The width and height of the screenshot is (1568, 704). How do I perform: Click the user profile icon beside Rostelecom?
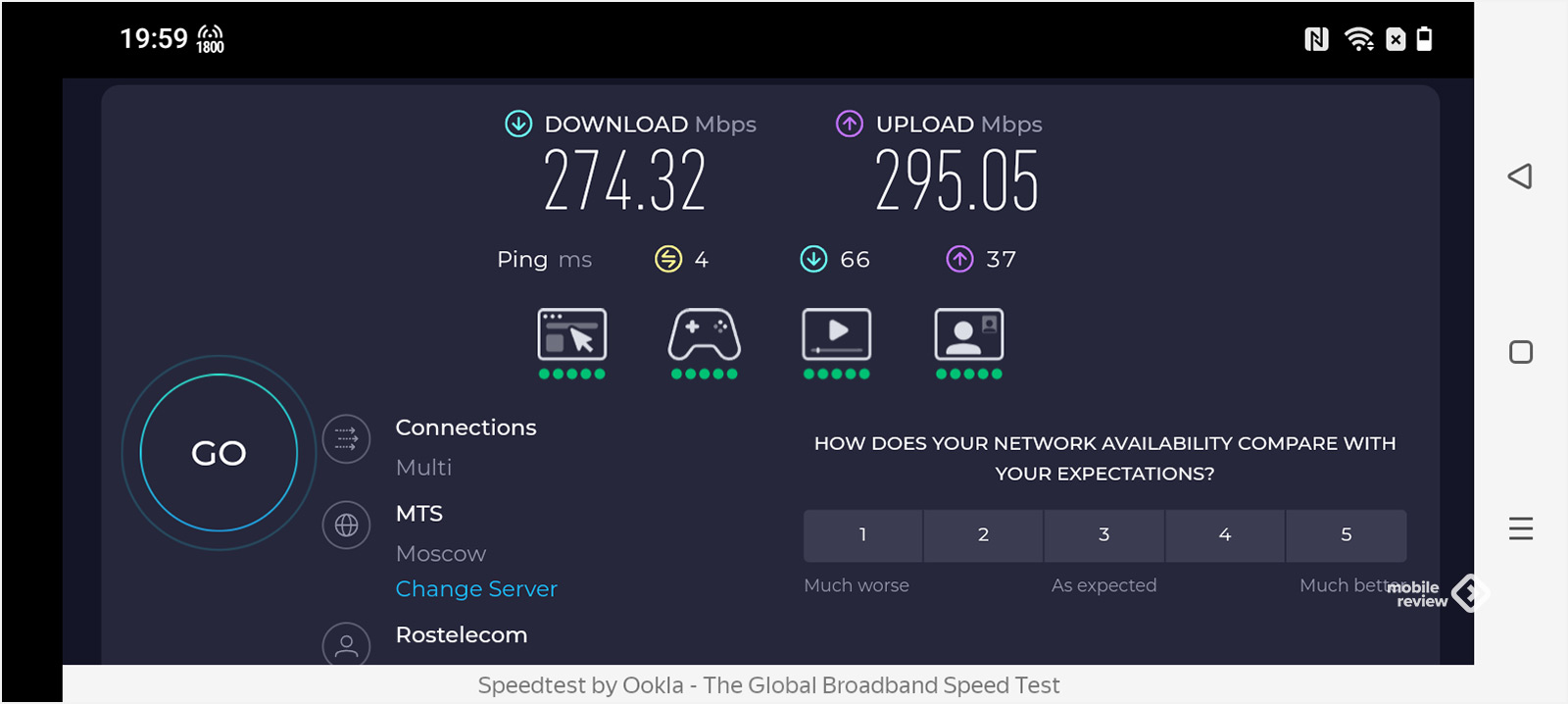tap(347, 645)
